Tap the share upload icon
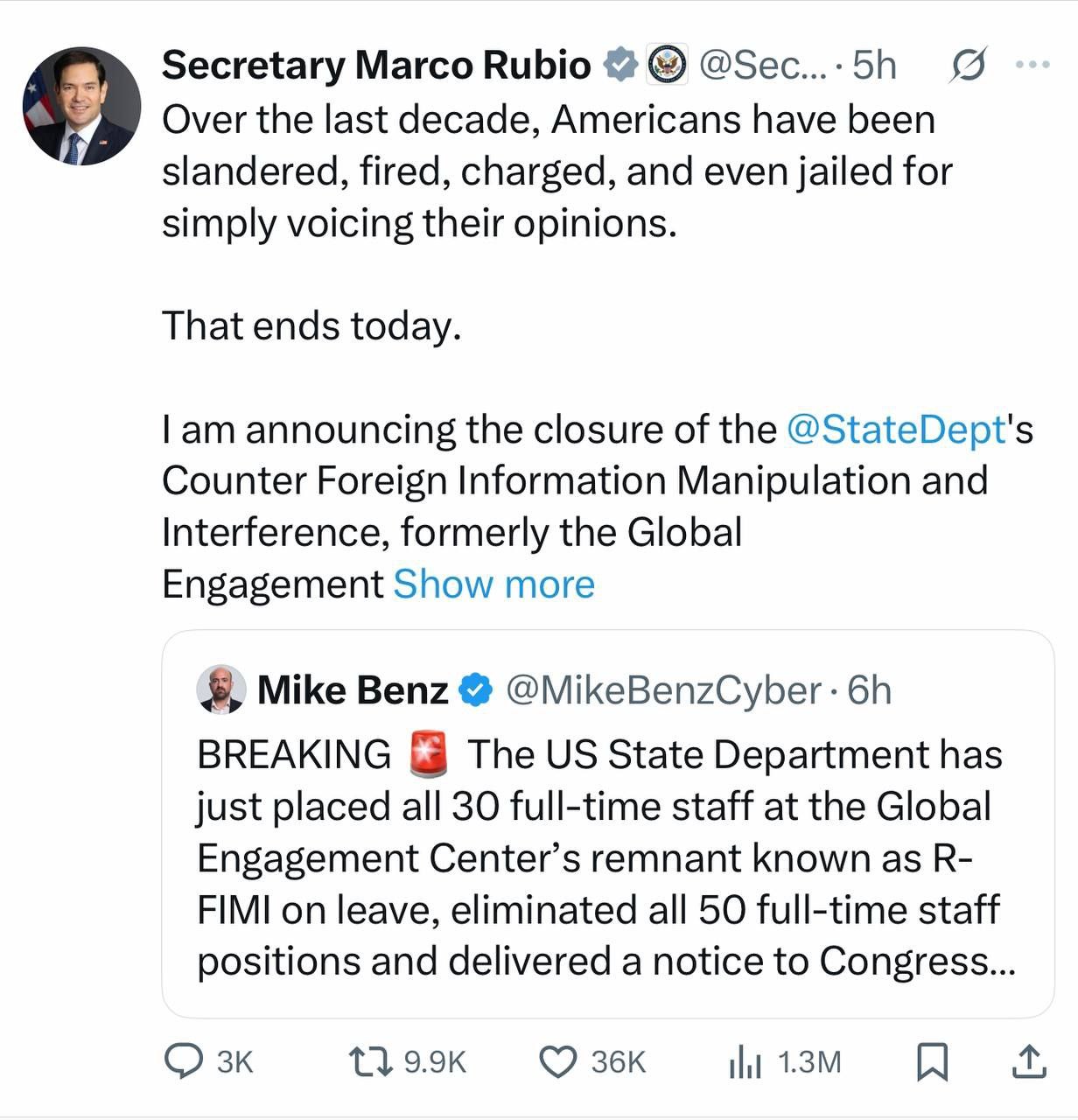 click(1029, 1062)
